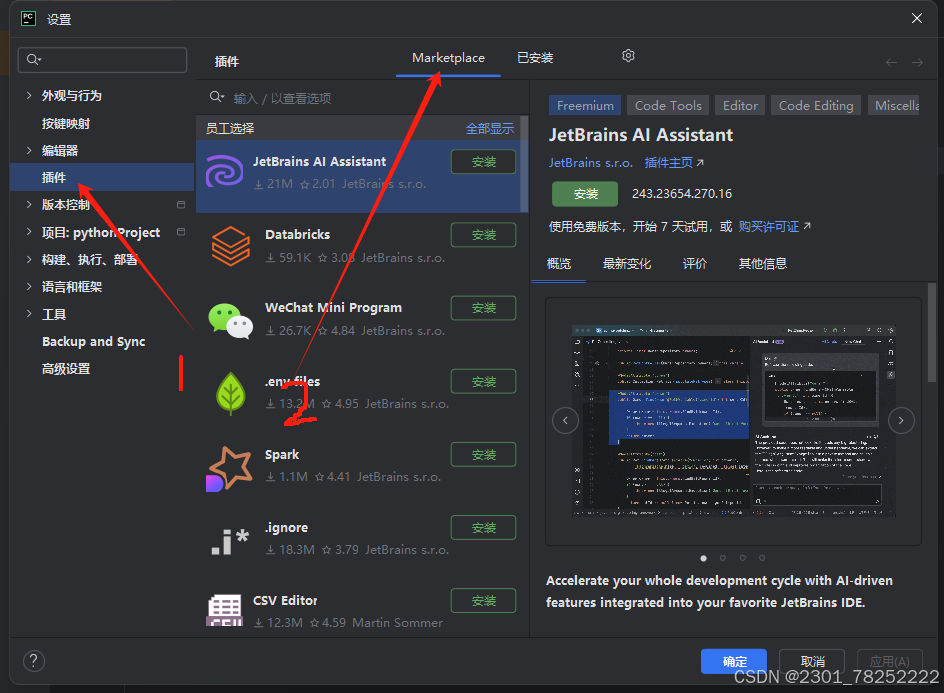Focus the plugin search input field
The image size is (944, 693).
click(362, 98)
